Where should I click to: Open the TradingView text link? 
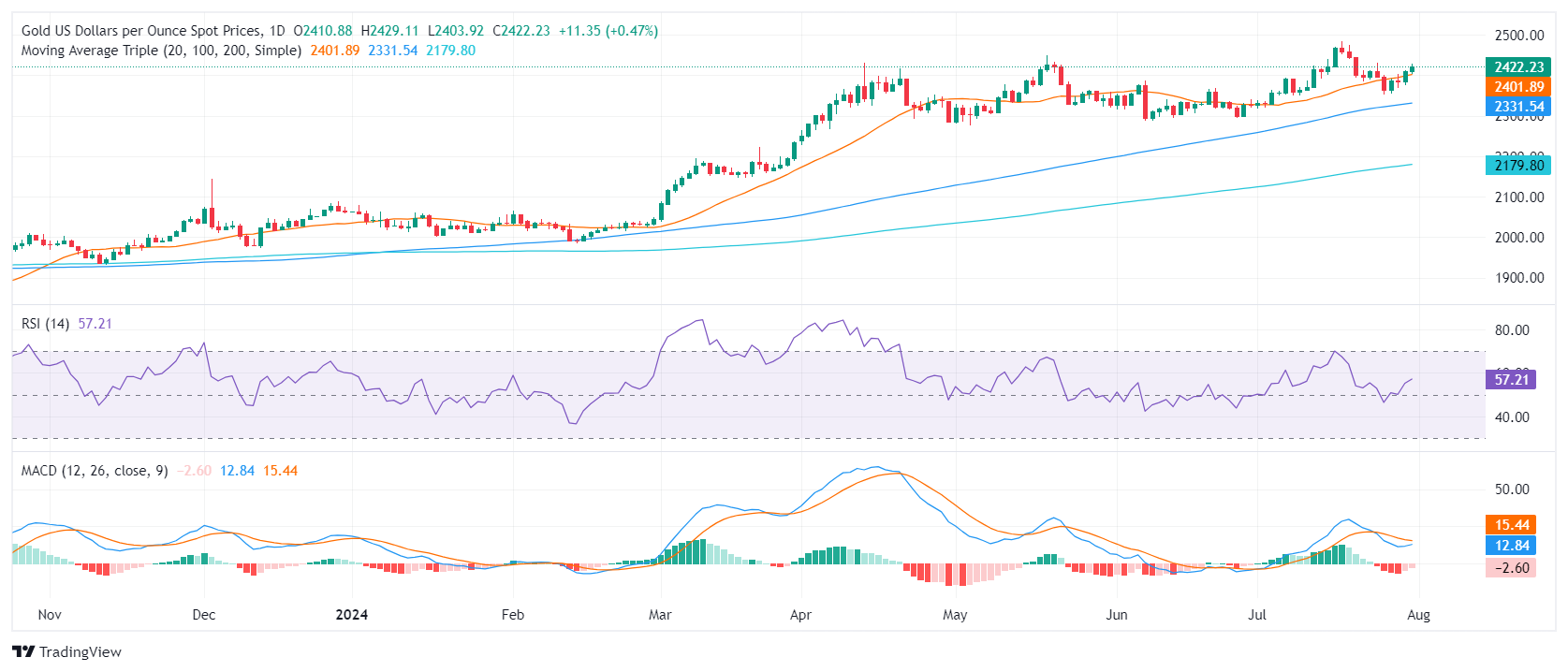(81, 652)
